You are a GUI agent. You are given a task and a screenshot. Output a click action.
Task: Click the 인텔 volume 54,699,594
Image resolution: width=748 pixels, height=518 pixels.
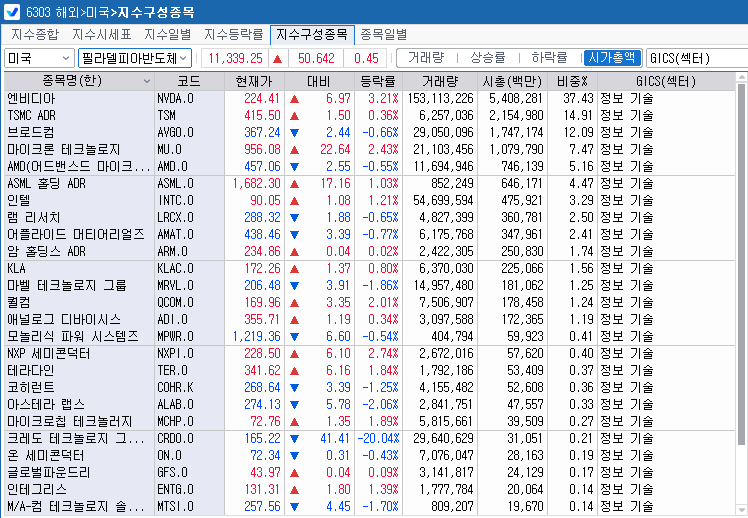[x=443, y=201]
